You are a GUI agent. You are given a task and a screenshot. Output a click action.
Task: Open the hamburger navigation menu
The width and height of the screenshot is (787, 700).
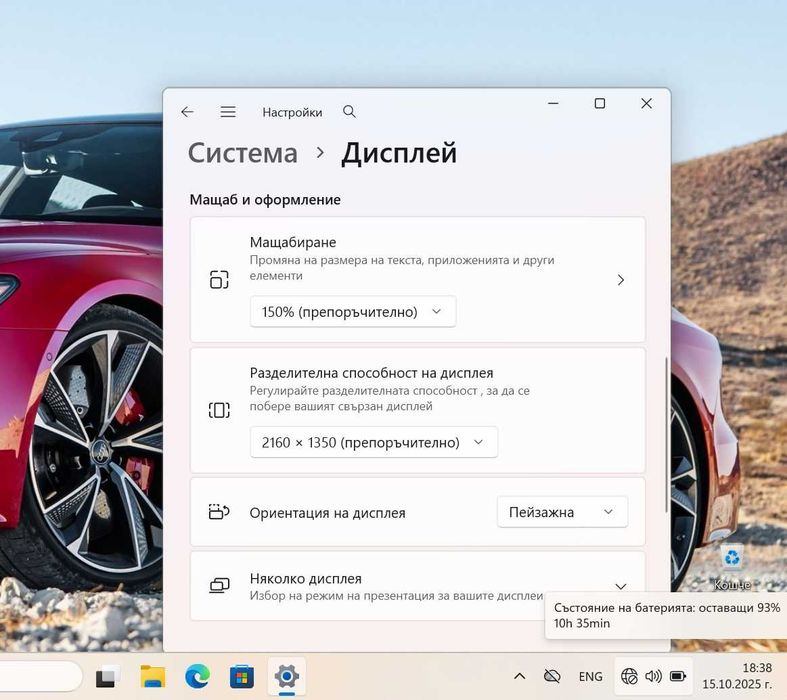(x=228, y=112)
